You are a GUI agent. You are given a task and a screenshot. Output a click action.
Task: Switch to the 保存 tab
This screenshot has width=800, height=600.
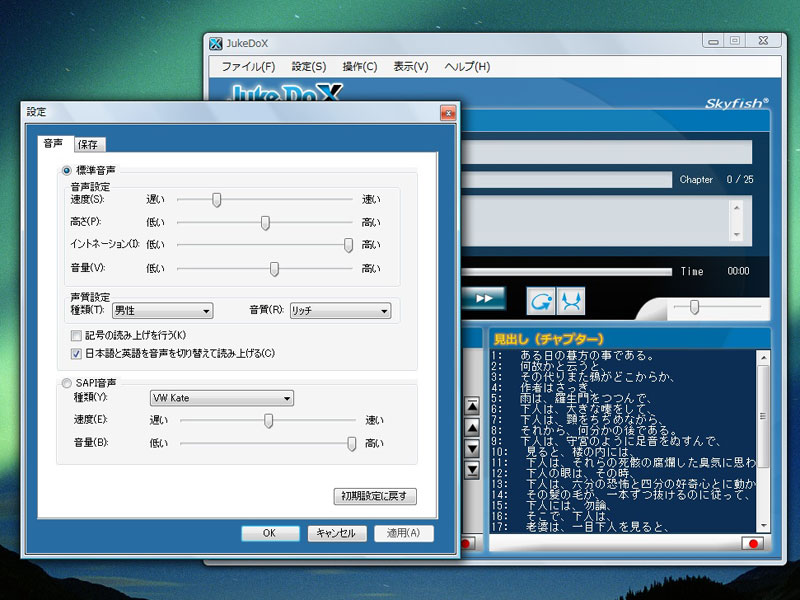point(90,145)
